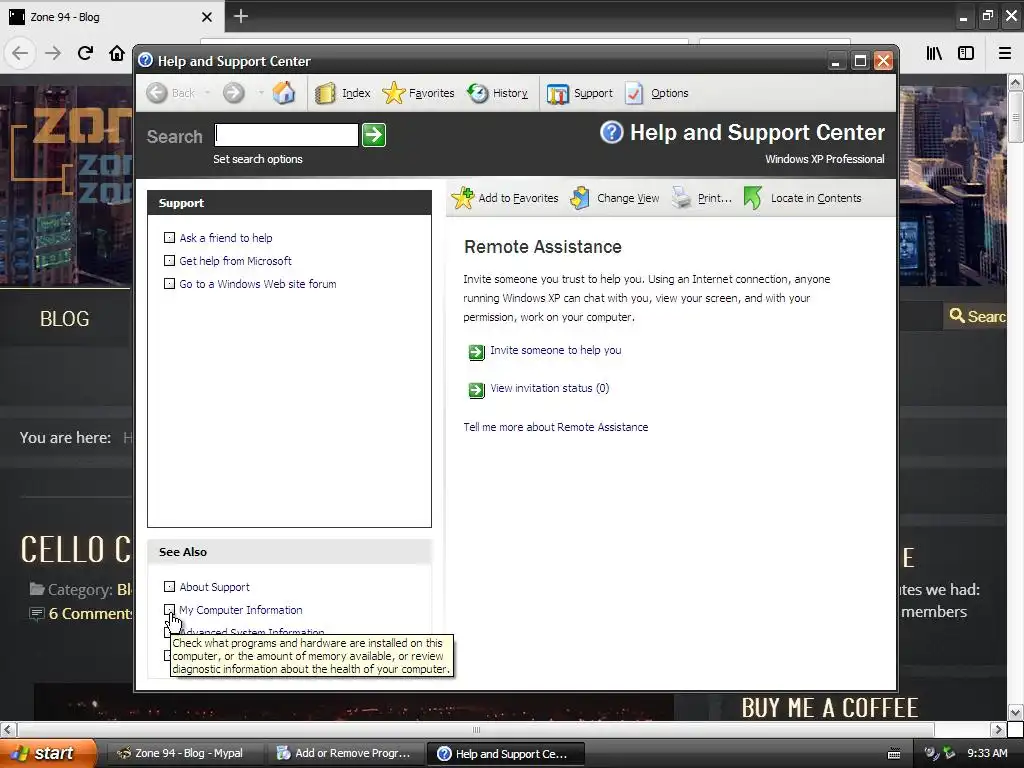Image resolution: width=1024 pixels, height=768 pixels.
Task: Click View invitation status arrow icon
Action: (x=477, y=391)
